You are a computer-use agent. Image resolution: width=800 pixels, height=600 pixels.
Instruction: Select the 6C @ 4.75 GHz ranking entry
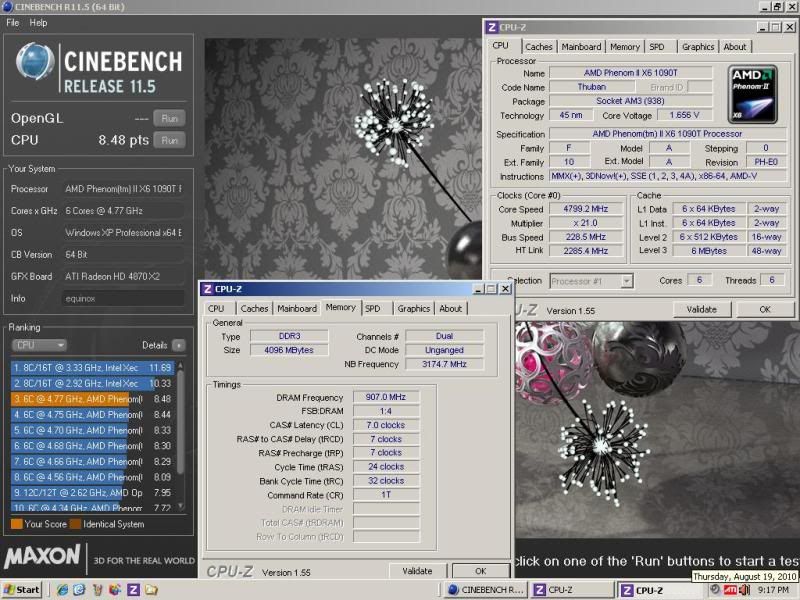[92, 415]
